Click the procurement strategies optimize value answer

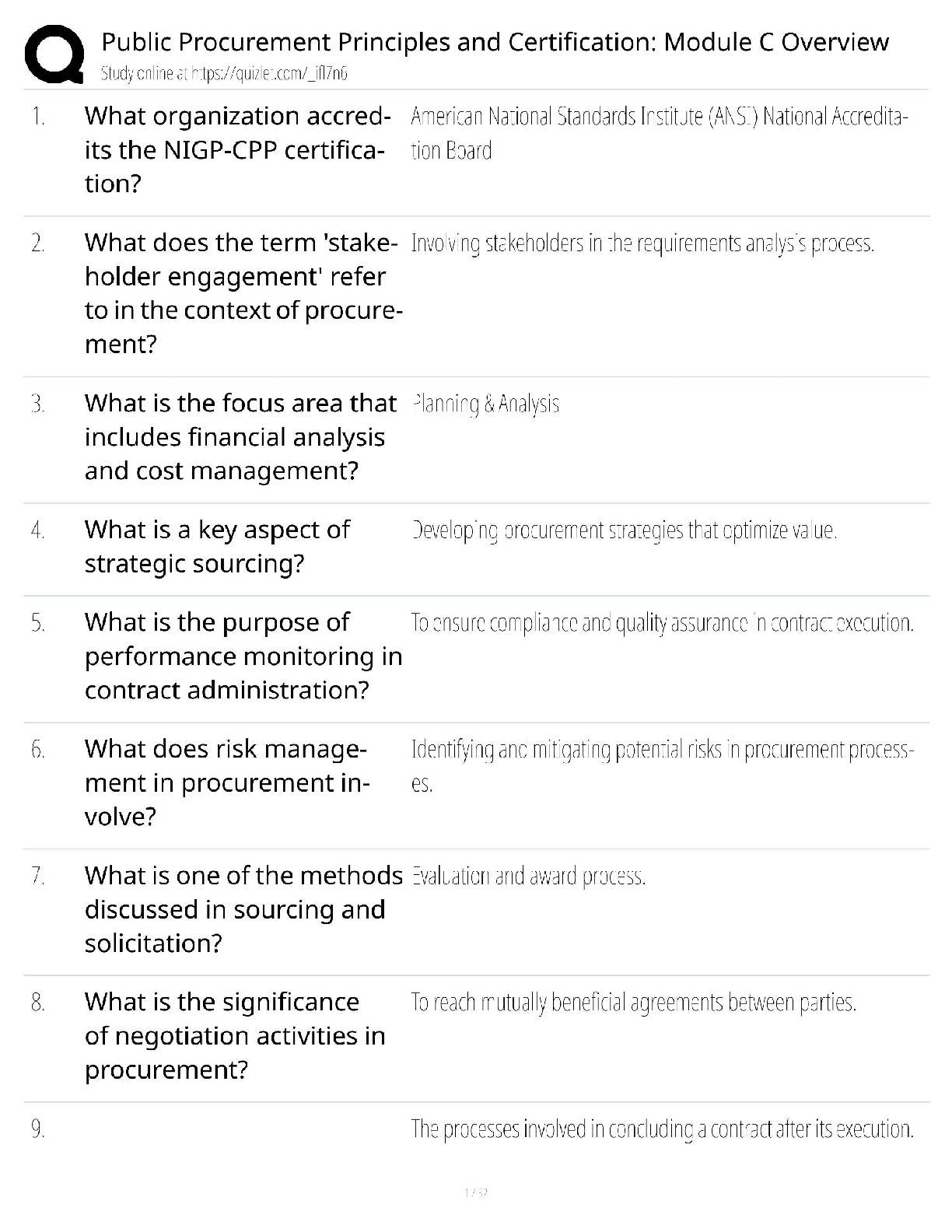pos(624,531)
